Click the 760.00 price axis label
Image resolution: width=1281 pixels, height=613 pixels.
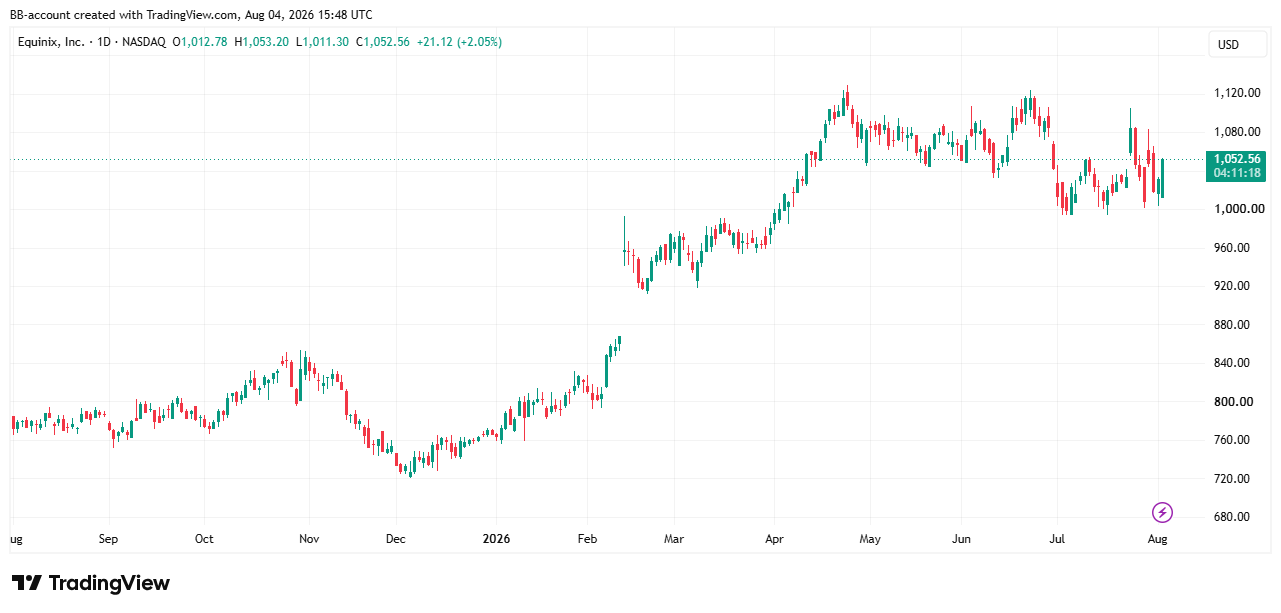pos(1231,440)
